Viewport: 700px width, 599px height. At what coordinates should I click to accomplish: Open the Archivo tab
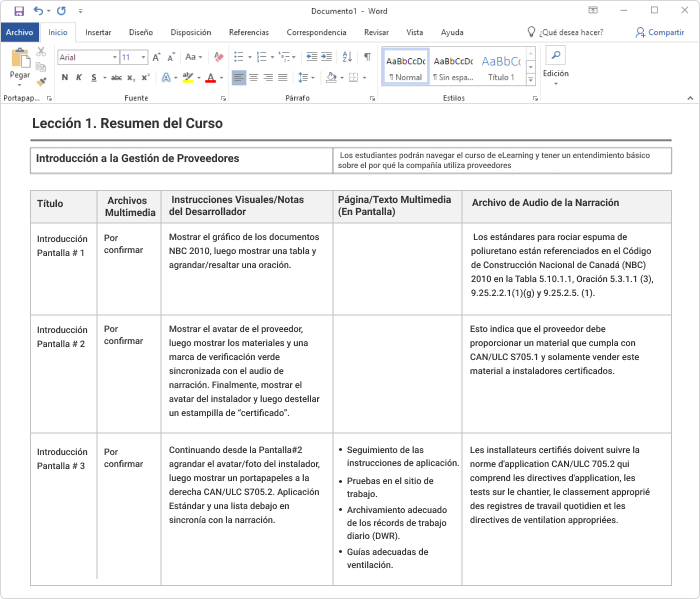[20, 32]
